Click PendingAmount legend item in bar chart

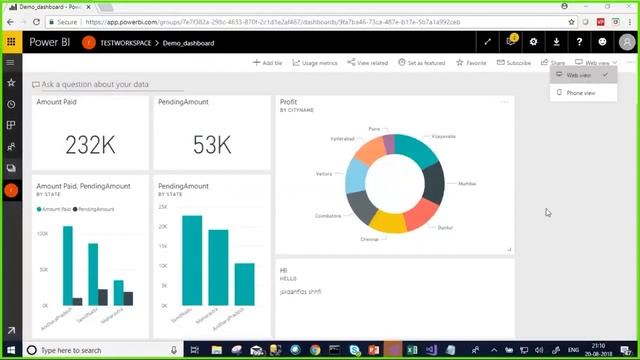coord(93,209)
